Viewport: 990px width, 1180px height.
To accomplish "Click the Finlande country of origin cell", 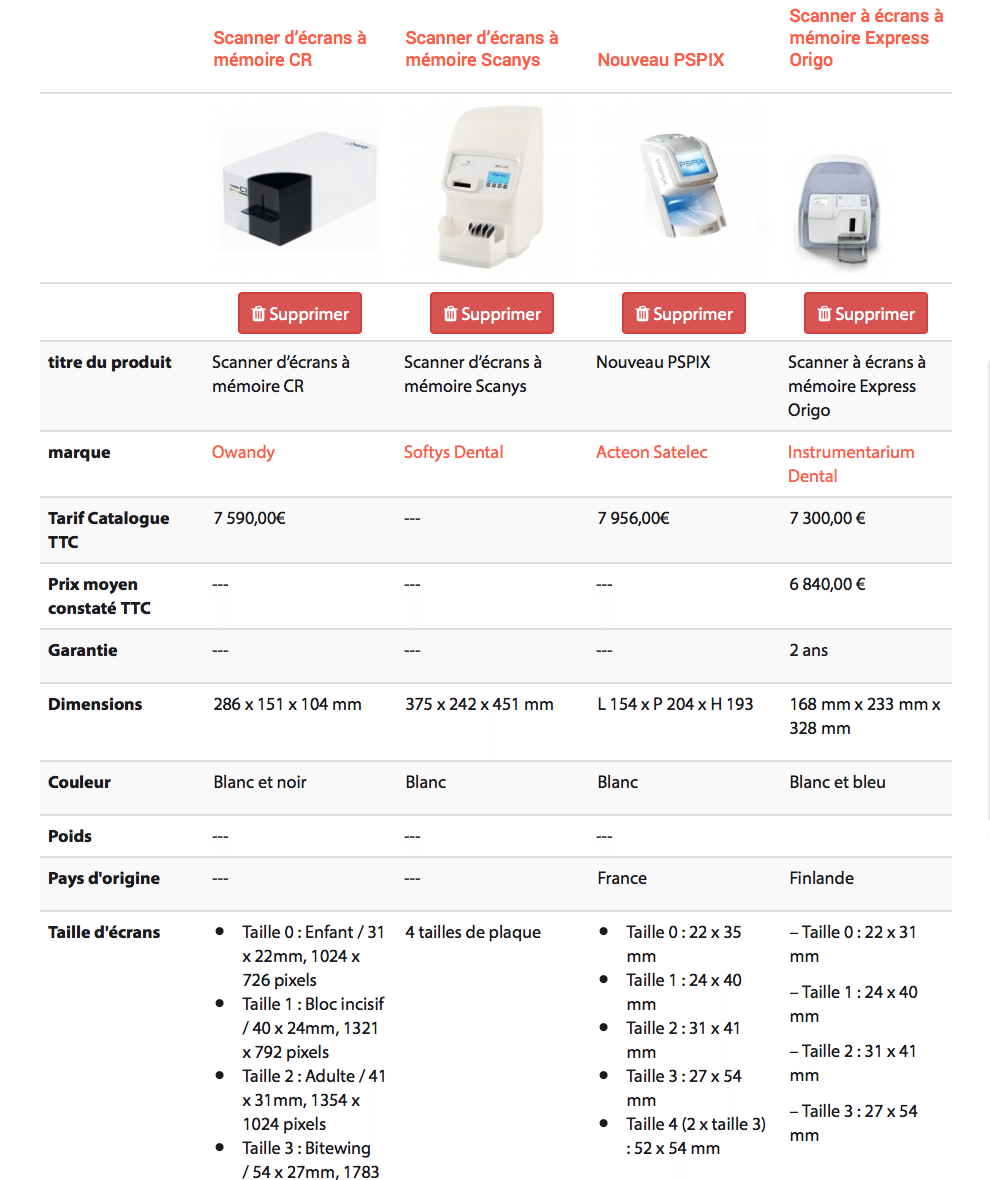I will coord(821,878).
